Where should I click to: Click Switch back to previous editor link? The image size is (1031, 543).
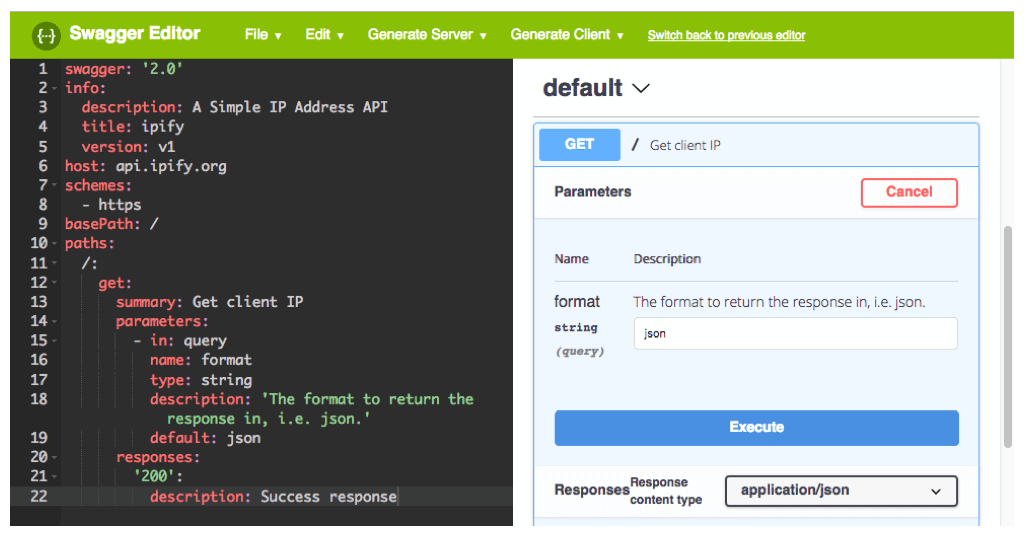pos(726,35)
